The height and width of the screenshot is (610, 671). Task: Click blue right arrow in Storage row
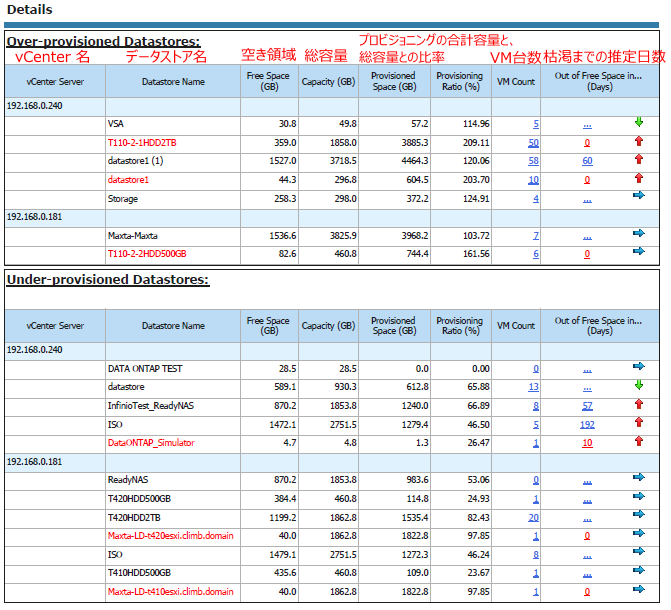coord(638,196)
